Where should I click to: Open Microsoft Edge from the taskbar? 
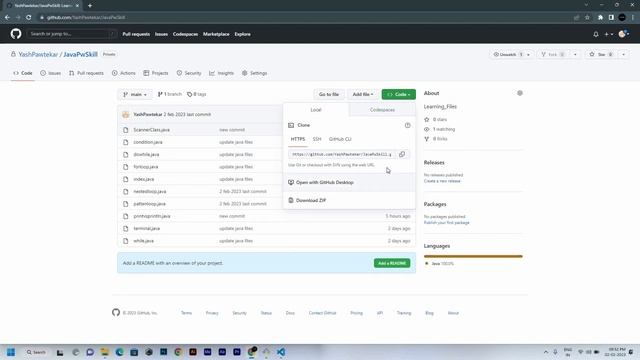119,352
